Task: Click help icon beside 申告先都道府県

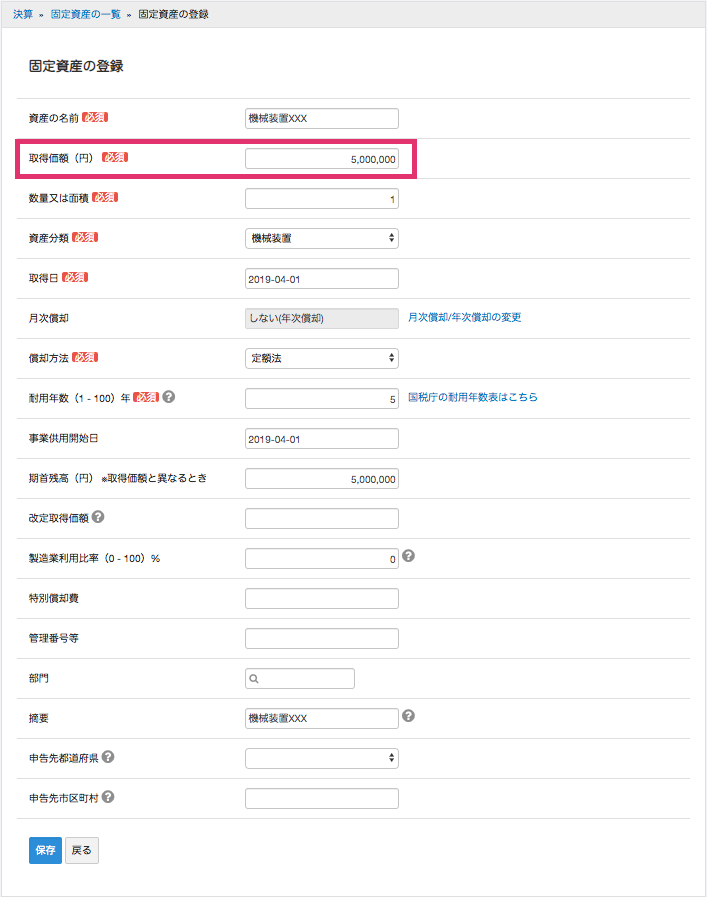Action: (x=108, y=757)
